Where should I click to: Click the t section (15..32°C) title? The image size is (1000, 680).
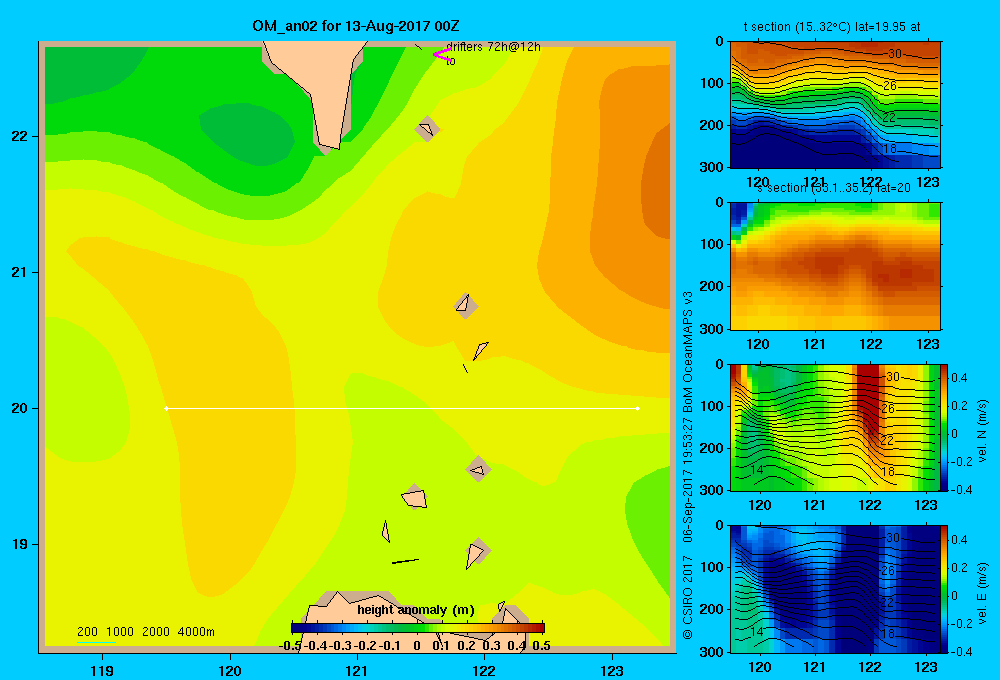point(832,27)
